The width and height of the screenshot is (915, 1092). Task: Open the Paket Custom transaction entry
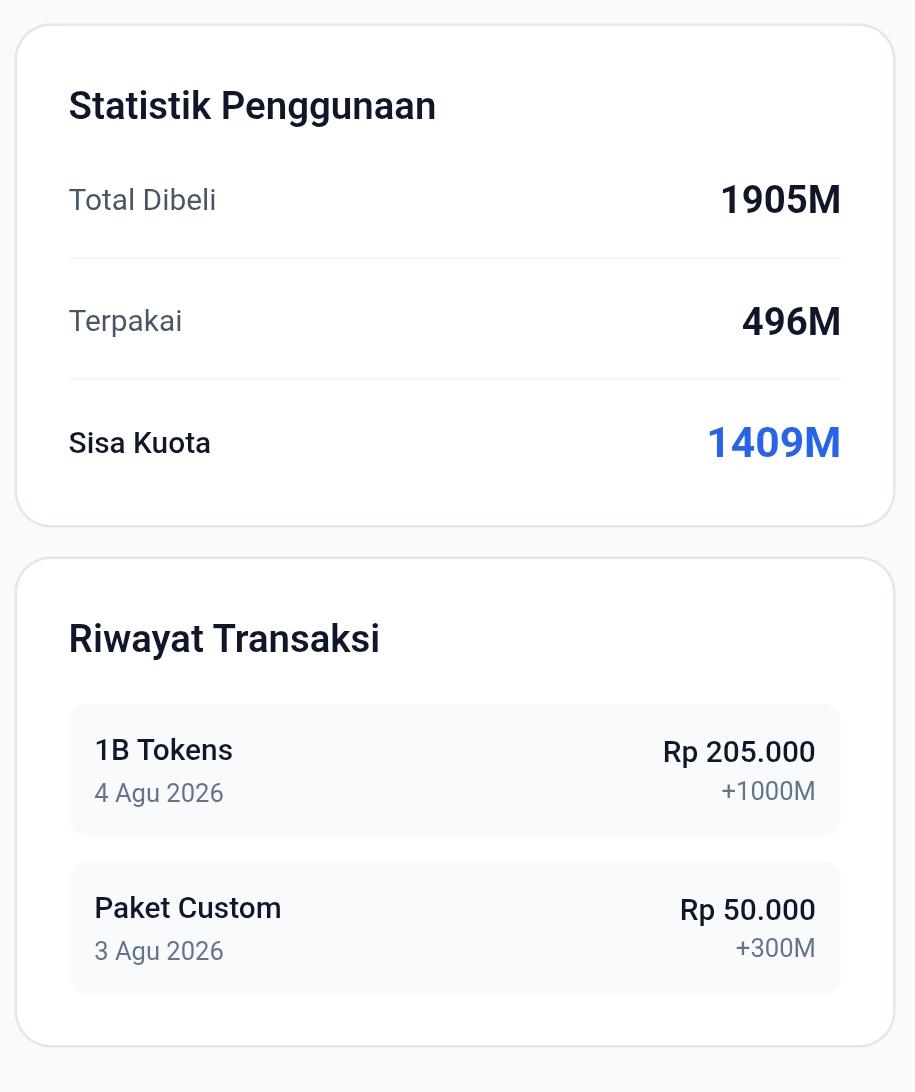455,928
